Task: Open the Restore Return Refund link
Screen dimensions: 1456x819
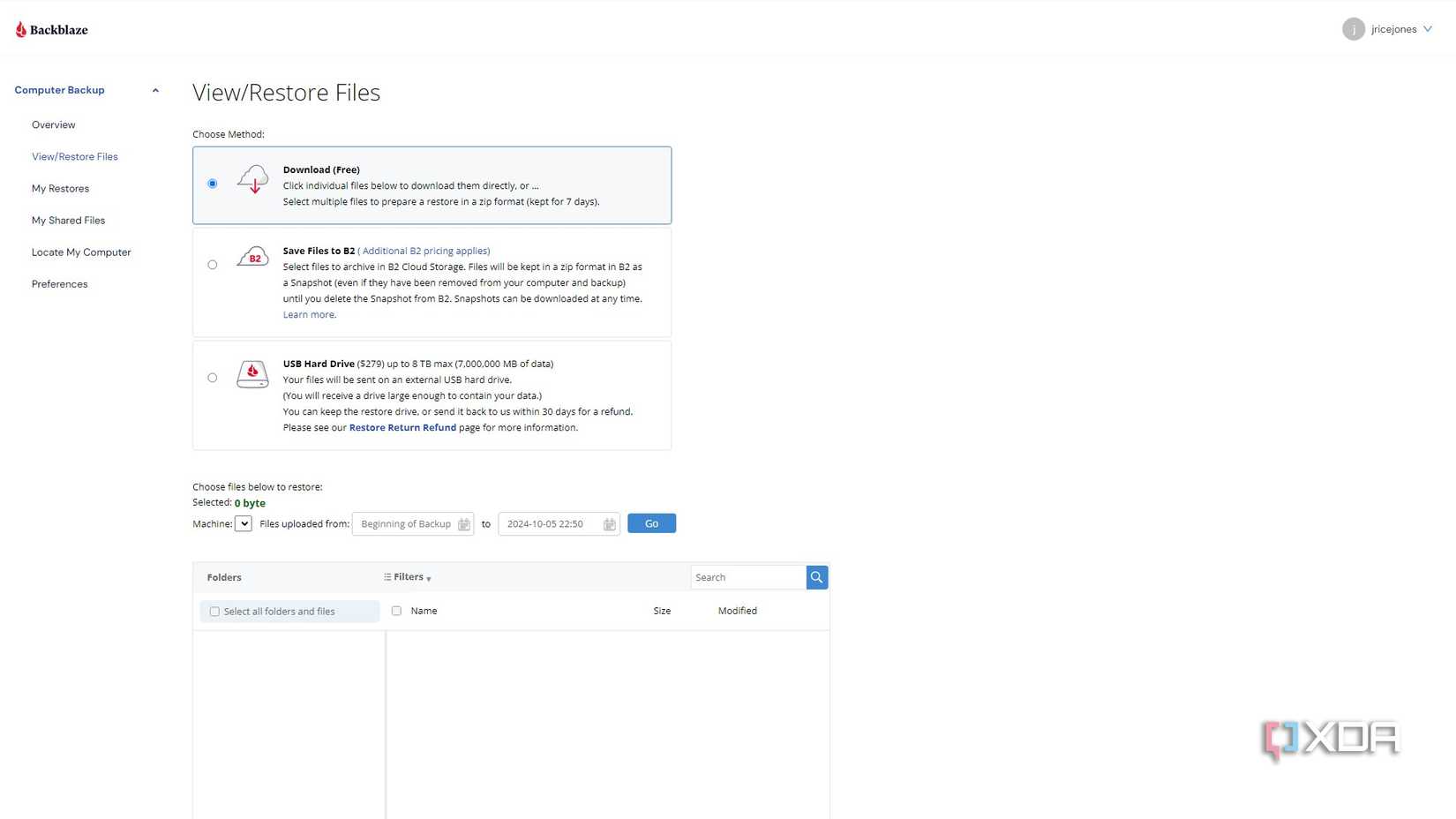Action: coord(402,427)
